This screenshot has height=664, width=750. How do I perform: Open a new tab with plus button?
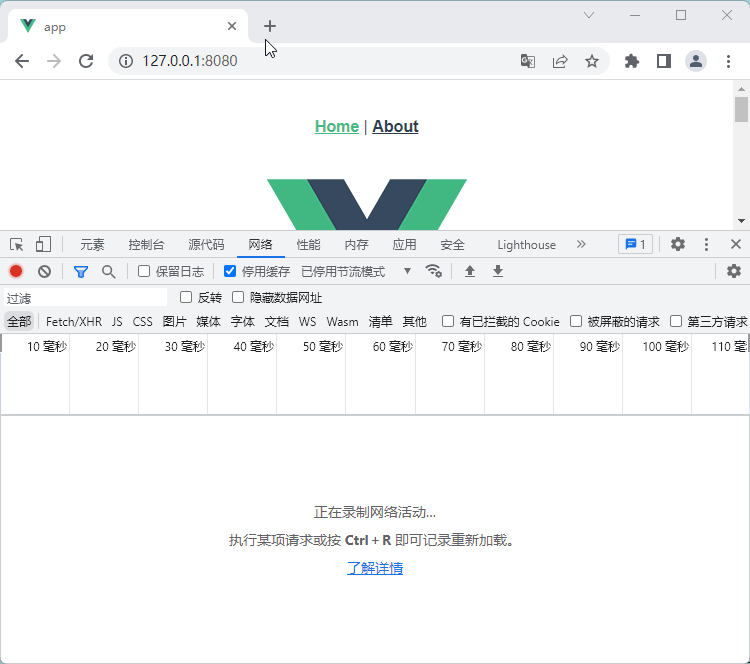pyautogui.click(x=270, y=26)
